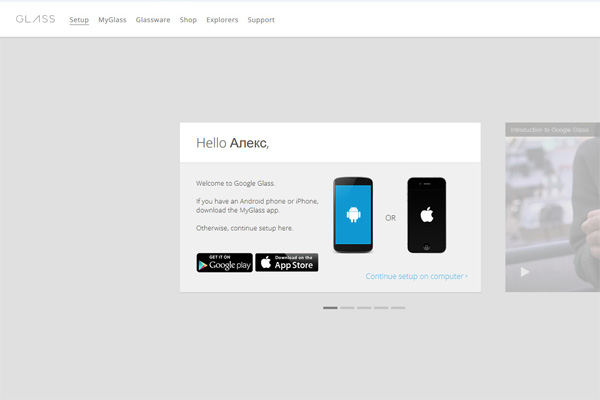Select the Android phone image
Screen dimensions: 600x400
[x=353, y=215]
